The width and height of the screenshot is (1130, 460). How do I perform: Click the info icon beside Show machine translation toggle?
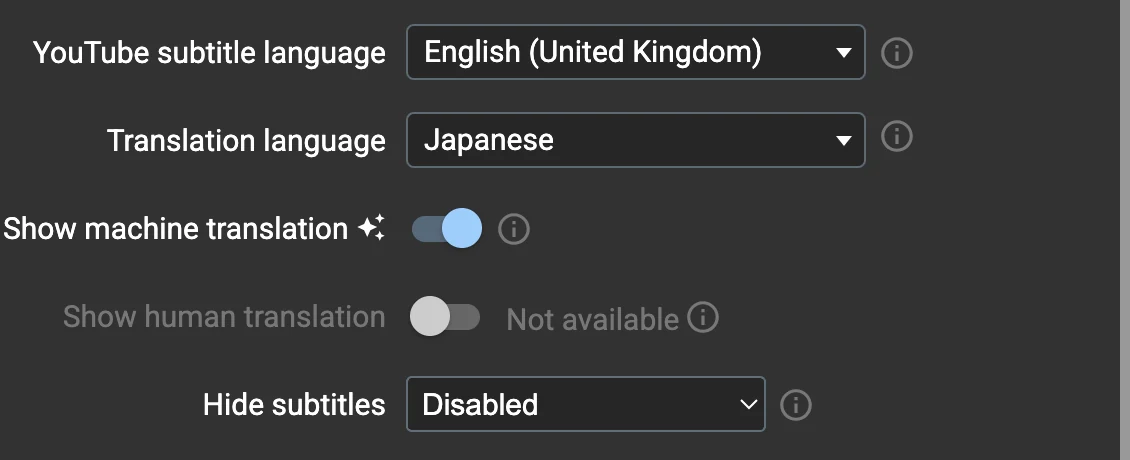pyautogui.click(x=514, y=229)
